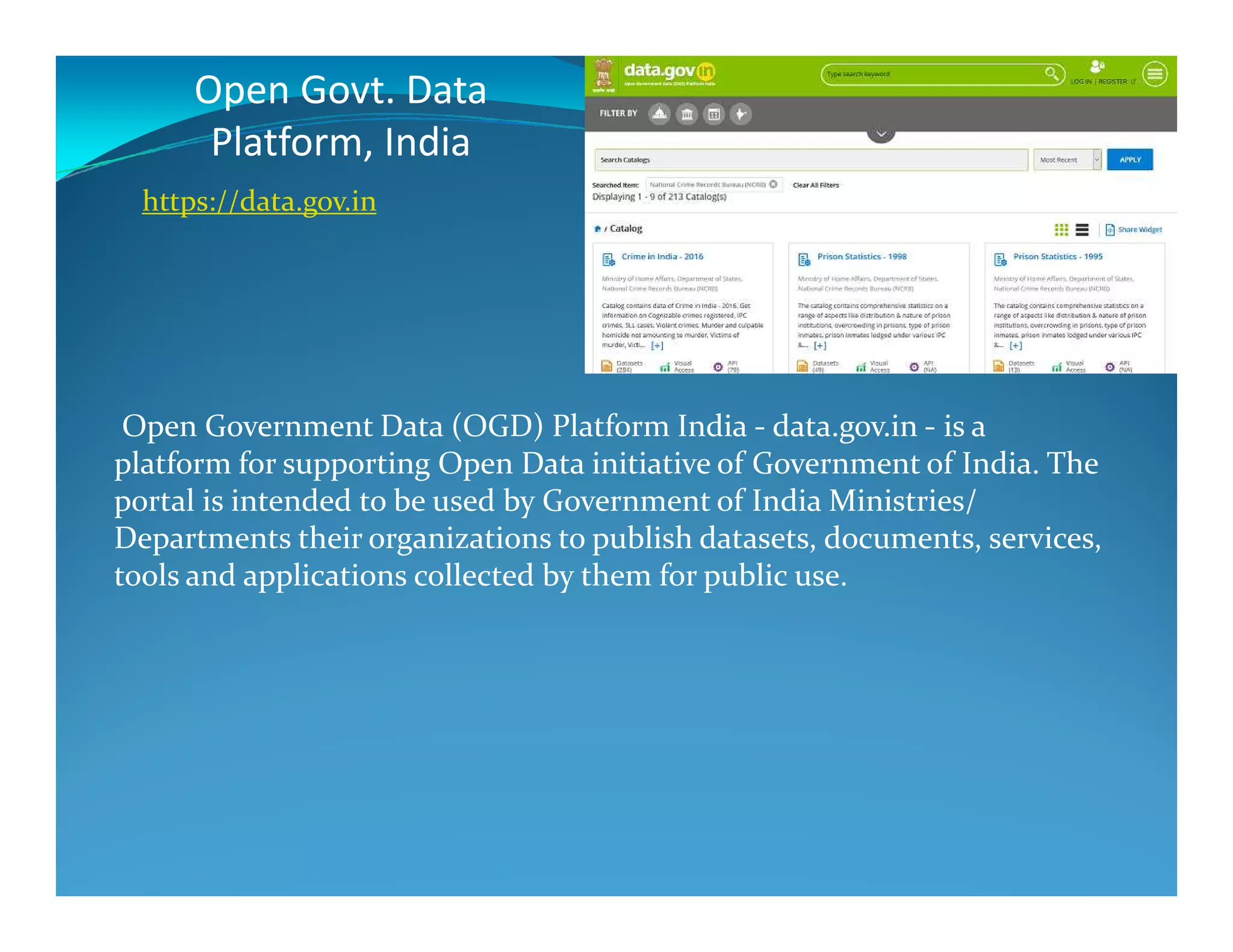This screenshot has width=1233, height=952.
Task: Click Clear All Filters
Action: [x=815, y=185]
